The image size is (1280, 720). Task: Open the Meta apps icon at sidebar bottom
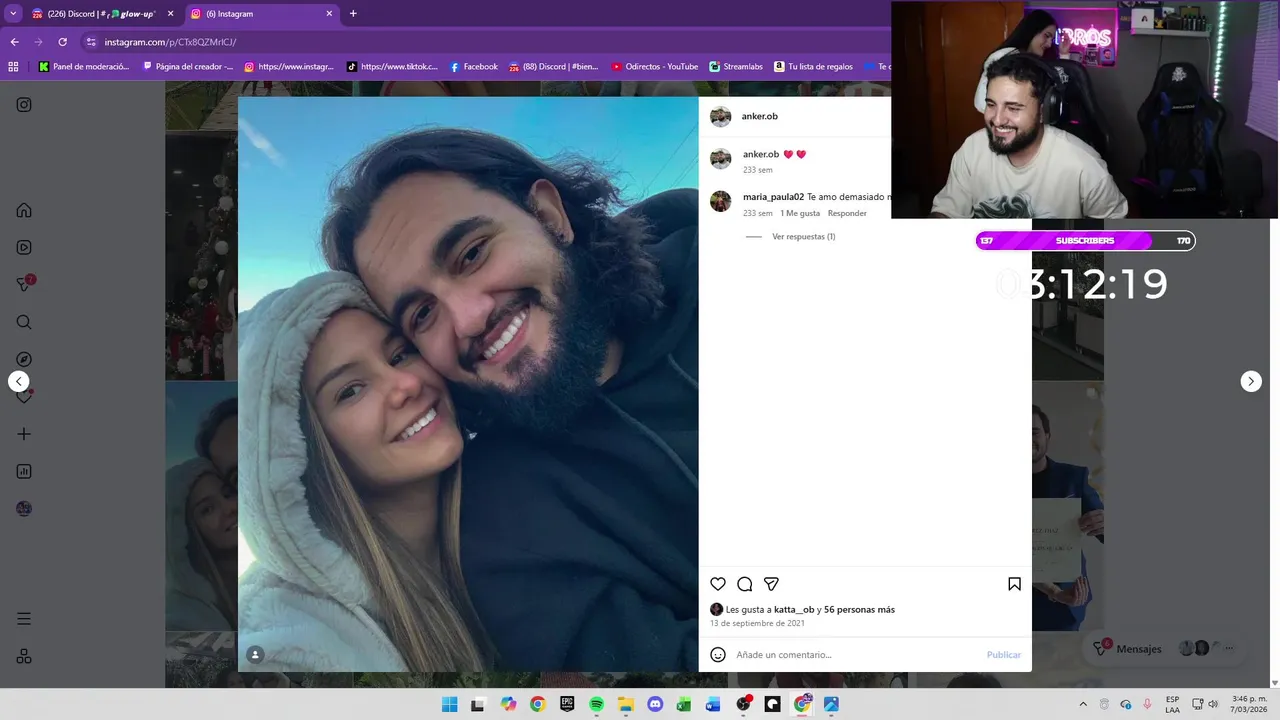[24, 656]
